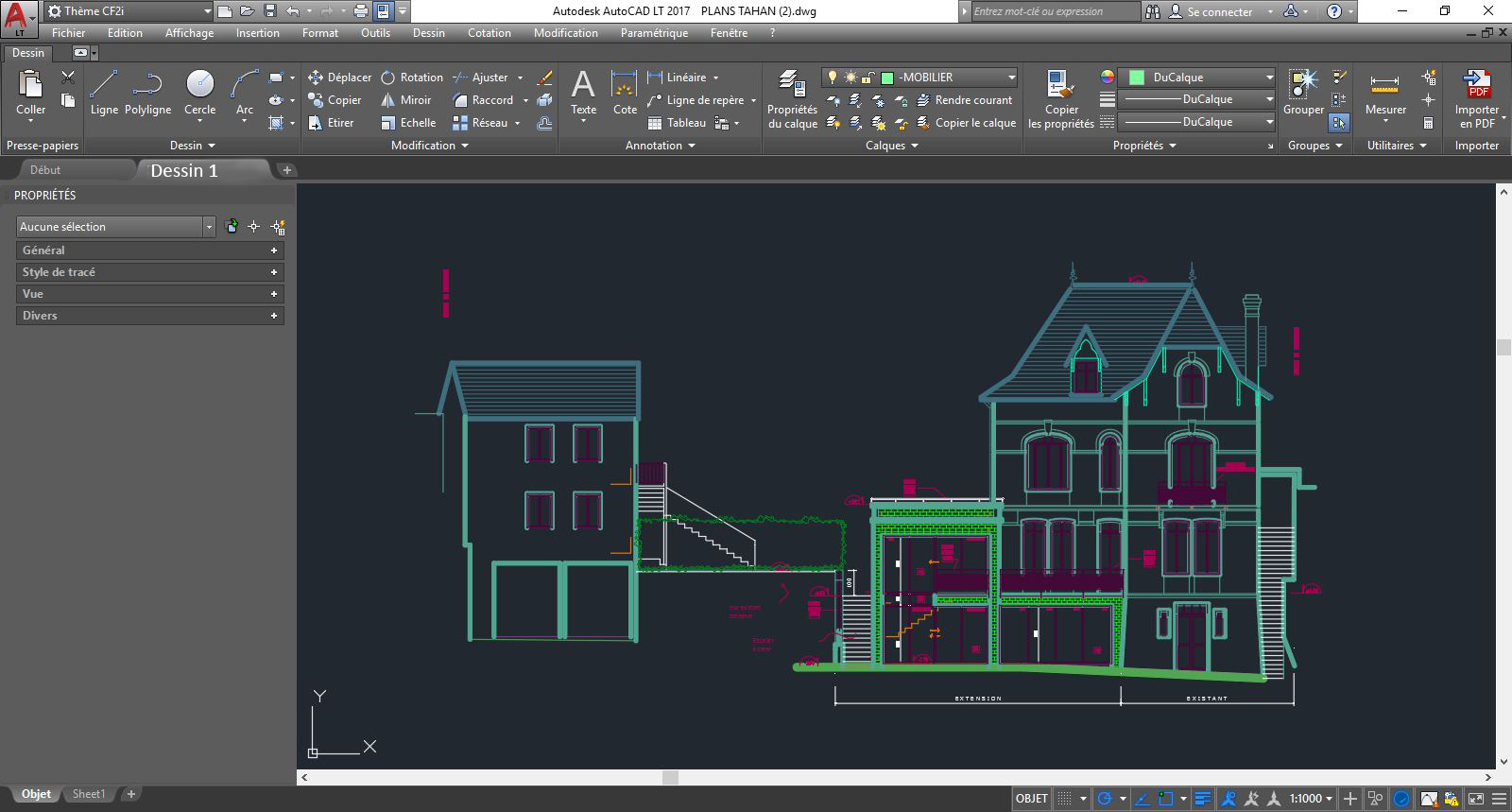This screenshot has height=812, width=1512.
Task: Expand the Général properties section
Action: 150,251
